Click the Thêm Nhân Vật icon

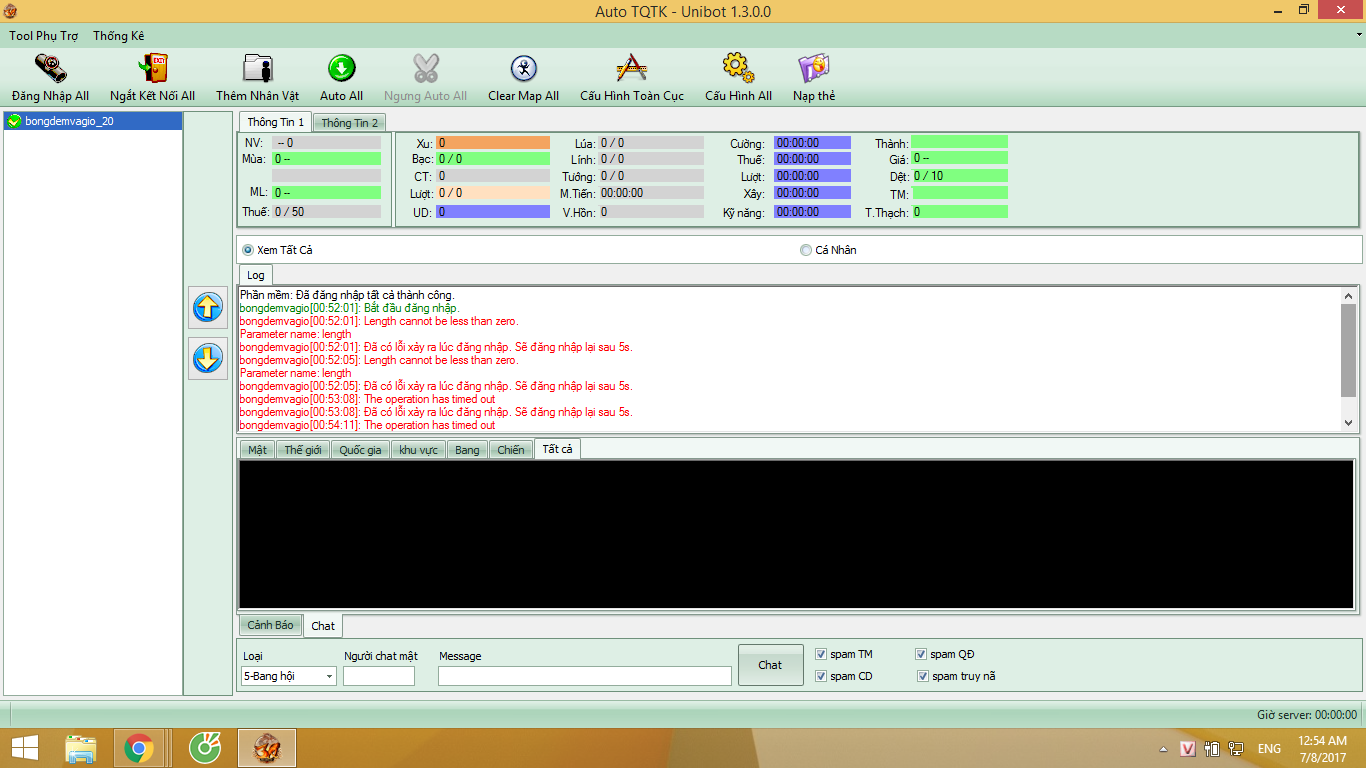(x=258, y=69)
